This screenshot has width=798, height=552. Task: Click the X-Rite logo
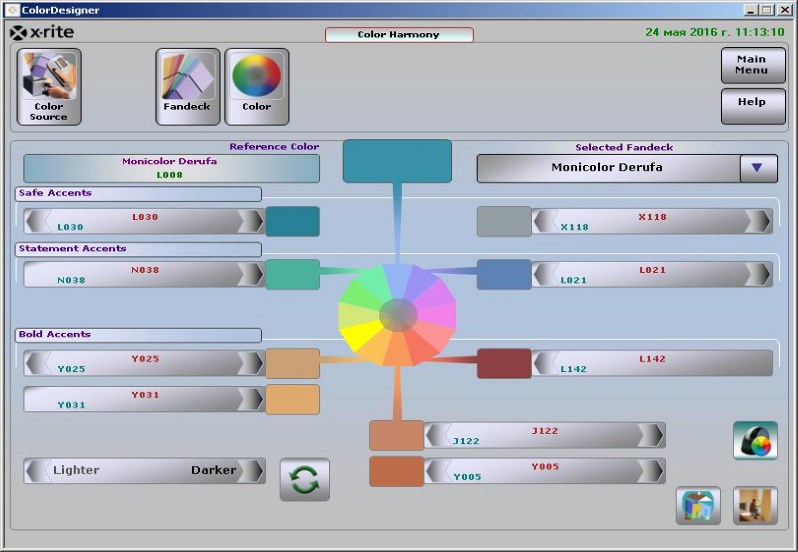click(42, 32)
